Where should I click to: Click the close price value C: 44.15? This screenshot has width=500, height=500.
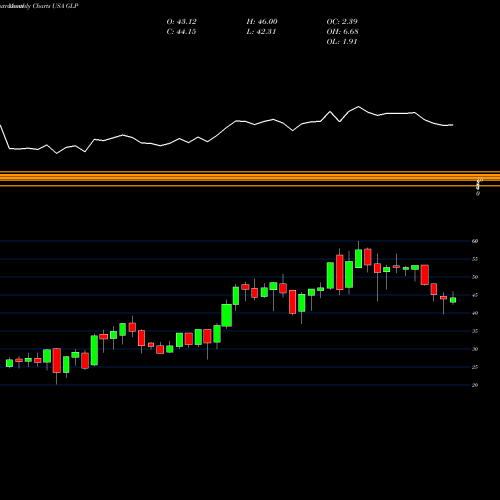pyautogui.click(x=181, y=32)
